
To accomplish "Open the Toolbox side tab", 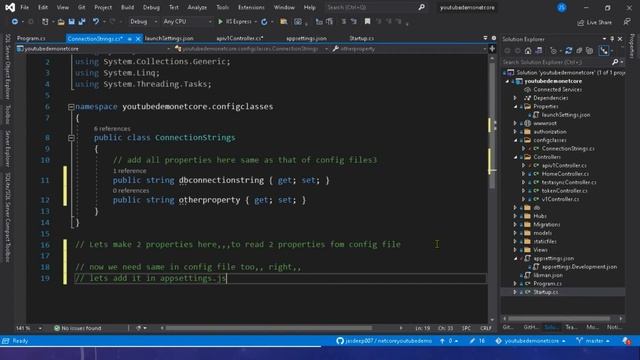I will [x=7, y=115].
